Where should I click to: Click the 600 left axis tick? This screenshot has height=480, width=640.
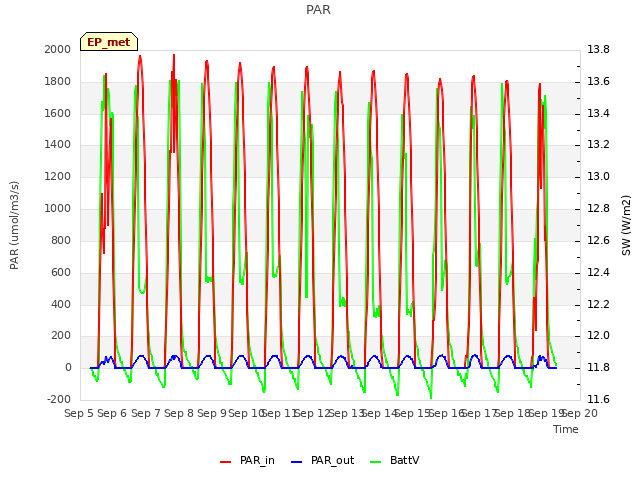click(x=61, y=272)
